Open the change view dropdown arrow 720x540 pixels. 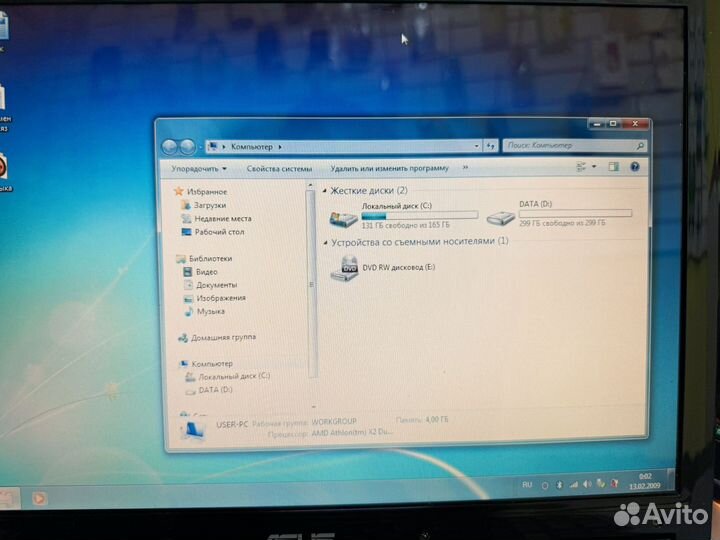point(595,167)
